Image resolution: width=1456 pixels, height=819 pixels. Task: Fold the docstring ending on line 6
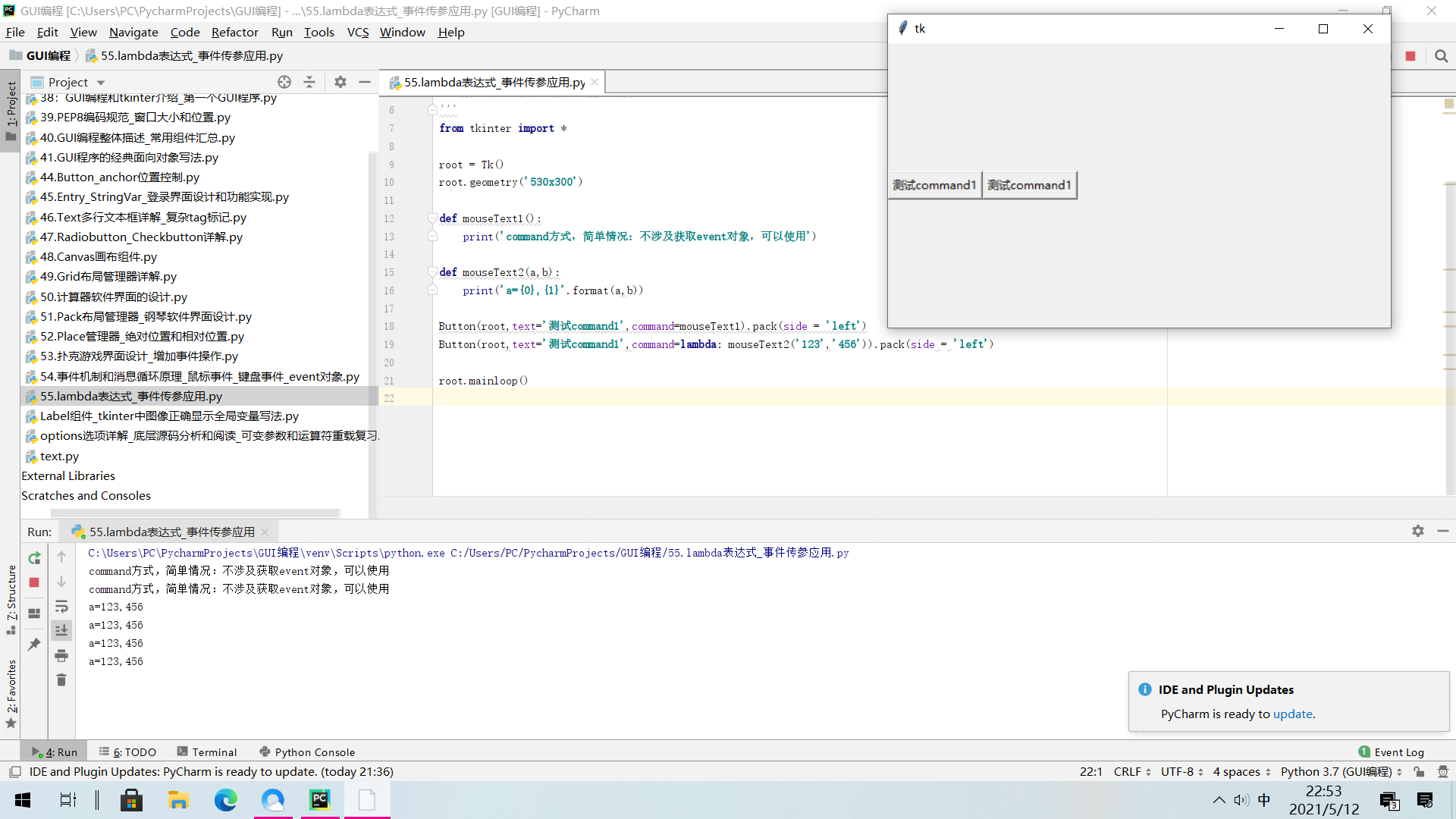[431, 110]
